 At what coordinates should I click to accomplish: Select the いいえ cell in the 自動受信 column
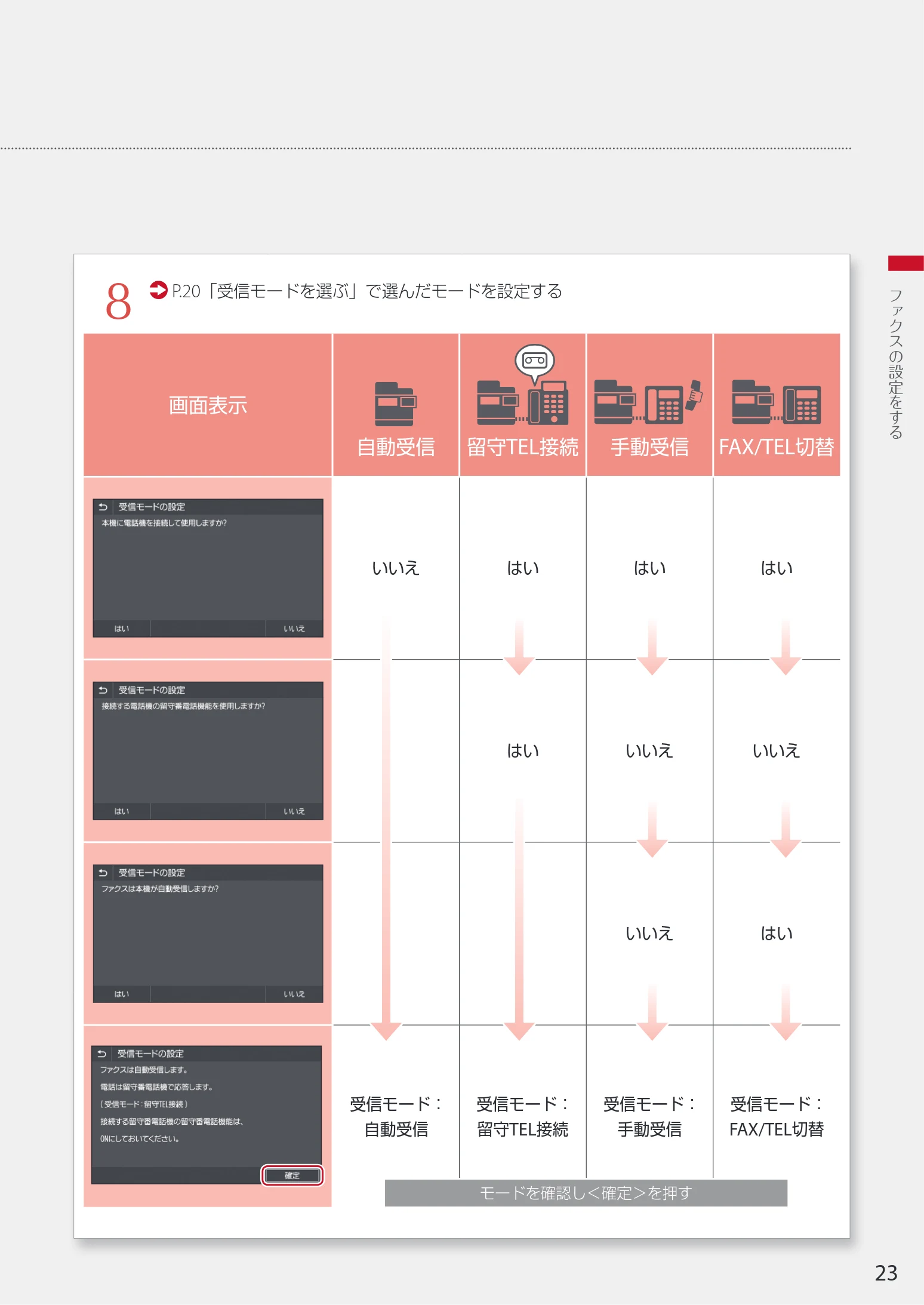pyautogui.click(x=396, y=568)
